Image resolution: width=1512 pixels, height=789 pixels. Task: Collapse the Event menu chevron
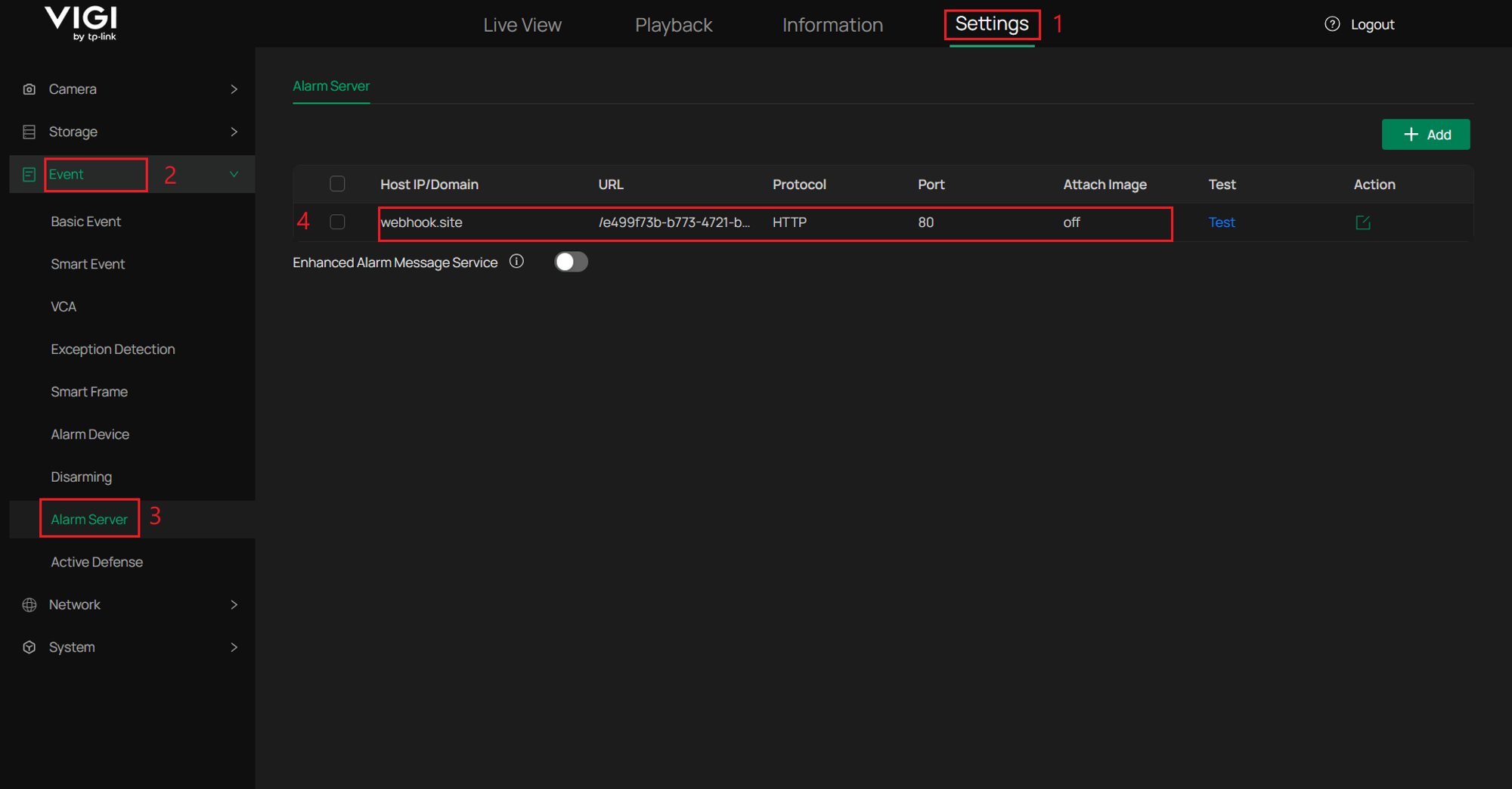coord(234,175)
